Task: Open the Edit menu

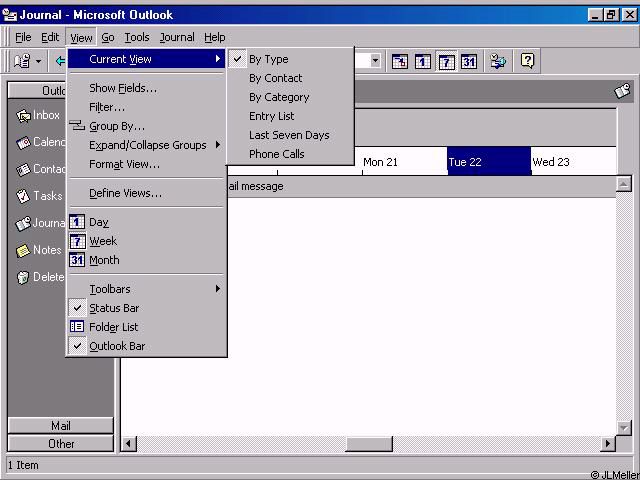Action: 50,38
